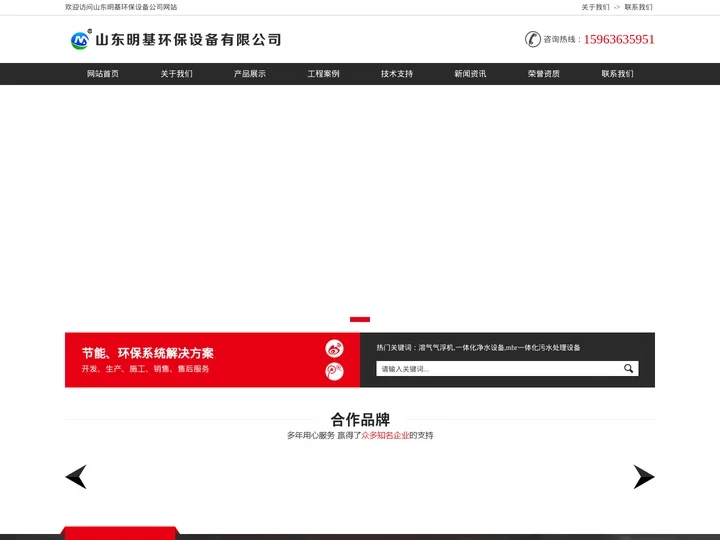
Task: Open 联系我们 in main navigation bar
Action: (617, 74)
